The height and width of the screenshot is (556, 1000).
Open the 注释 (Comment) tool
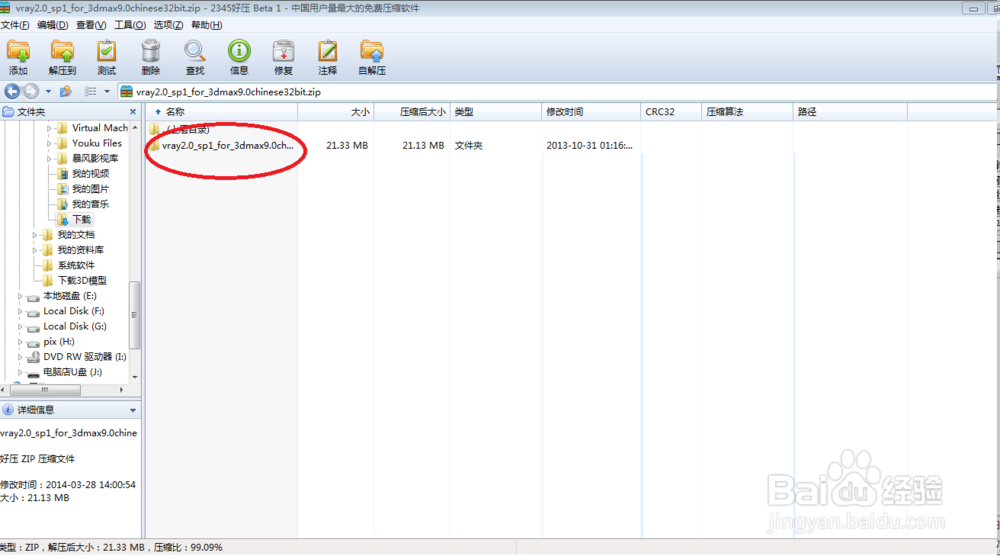(327, 52)
